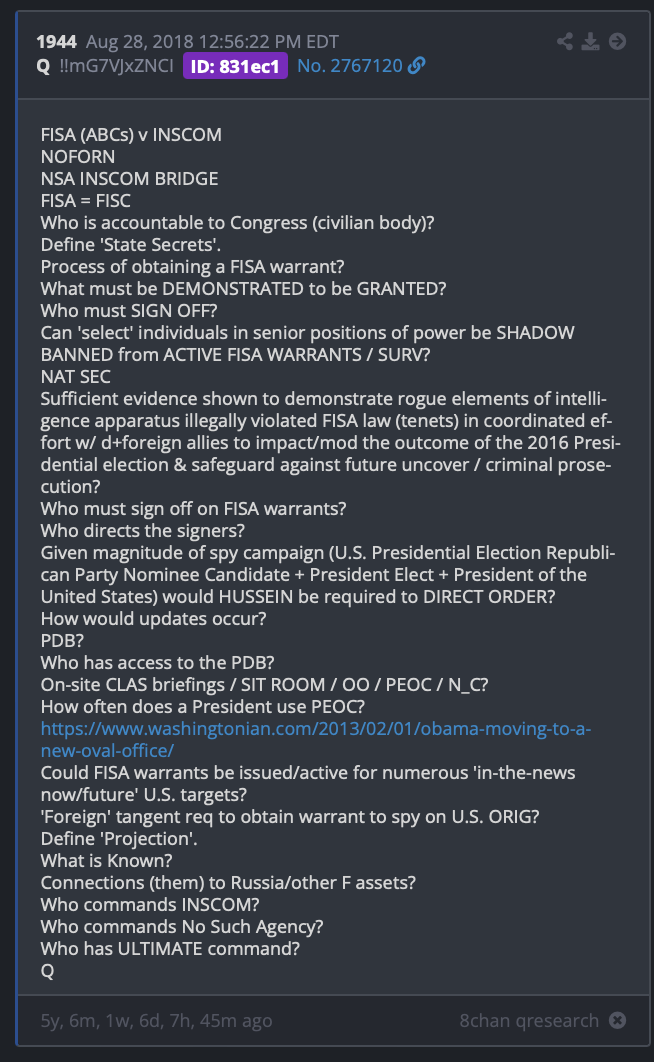The width and height of the screenshot is (654, 1062).
Task: Click the tripcode !!mG7VJxZNCI
Action: click(x=116, y=66)
